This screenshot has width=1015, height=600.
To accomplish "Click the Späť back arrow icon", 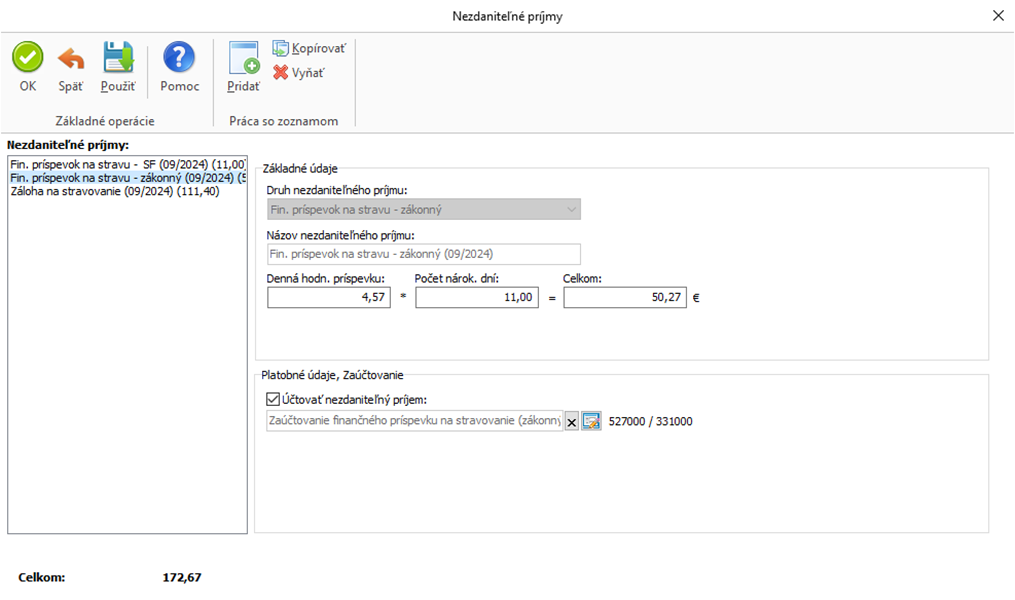I will point(70,58).
